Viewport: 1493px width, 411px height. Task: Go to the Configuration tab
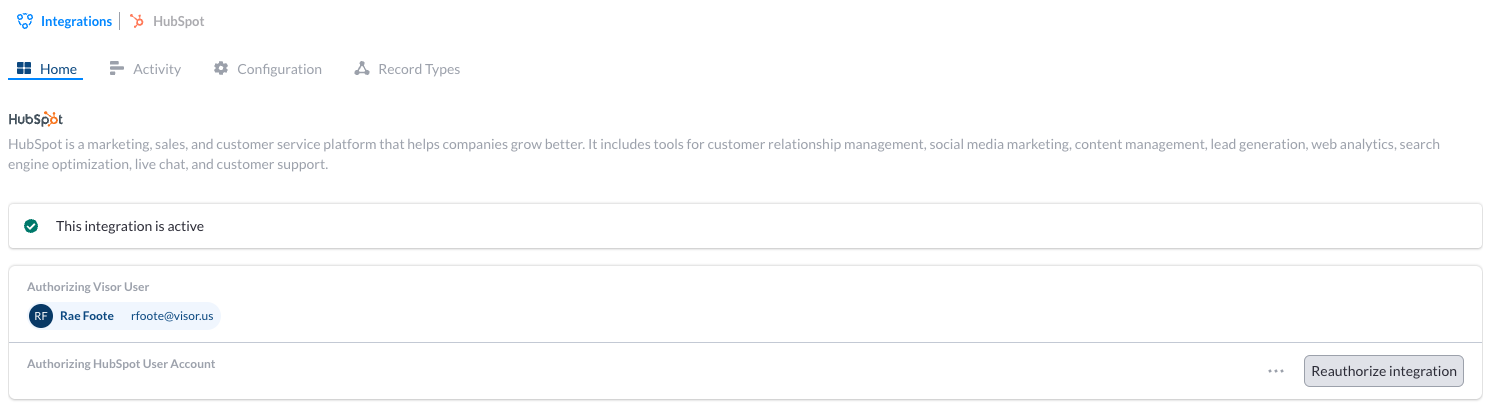[268, 69]
